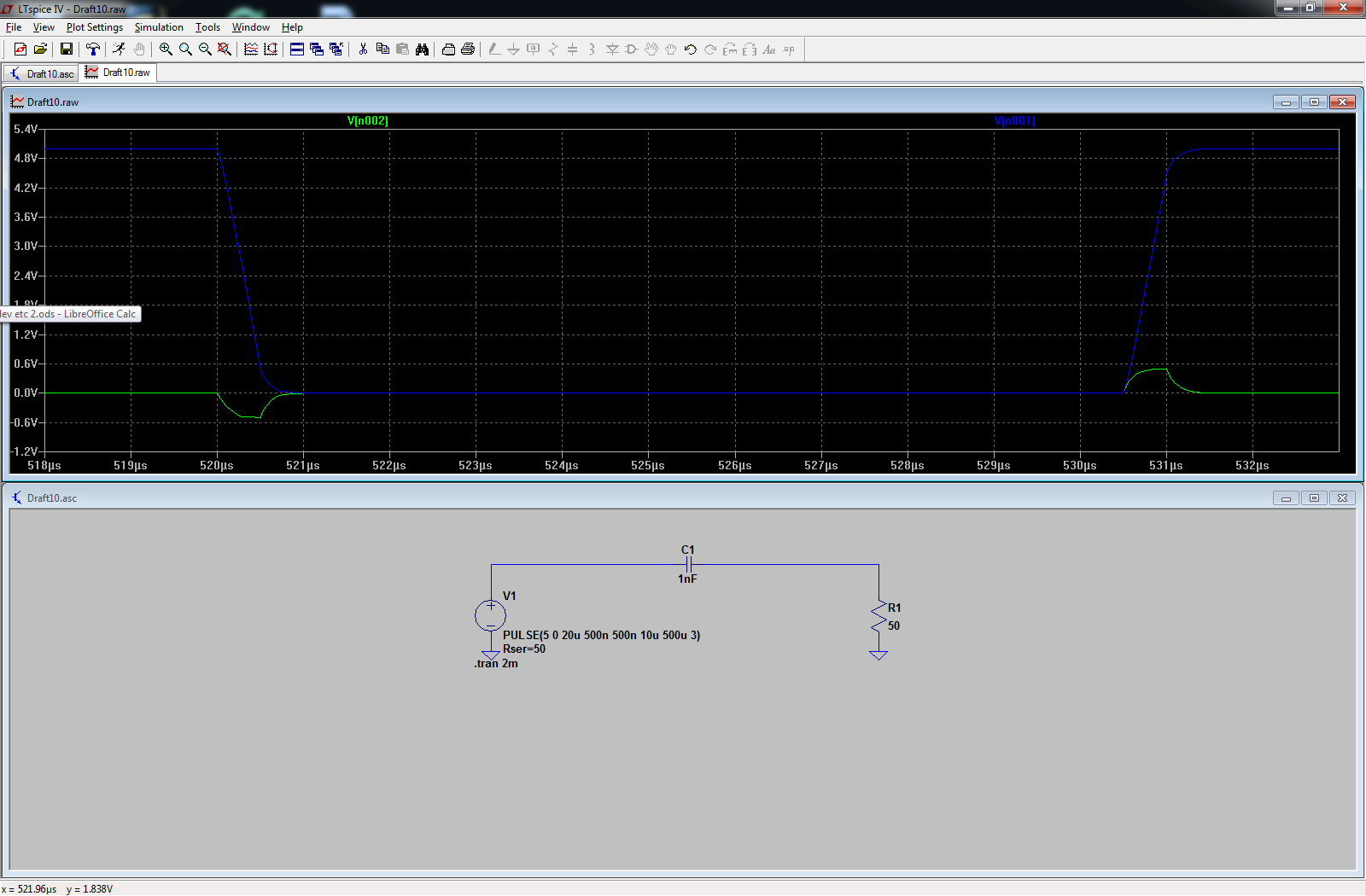1366x896 pixels.
Task: Click the Halt simulation hand icon
Action: click(139, 49)
